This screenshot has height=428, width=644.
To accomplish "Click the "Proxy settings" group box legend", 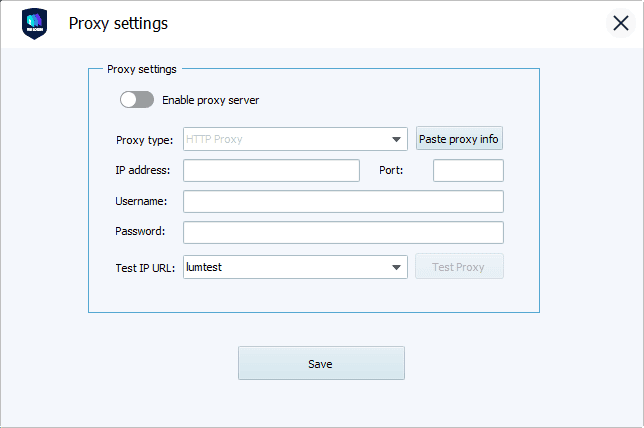I will tap(142, 69).
